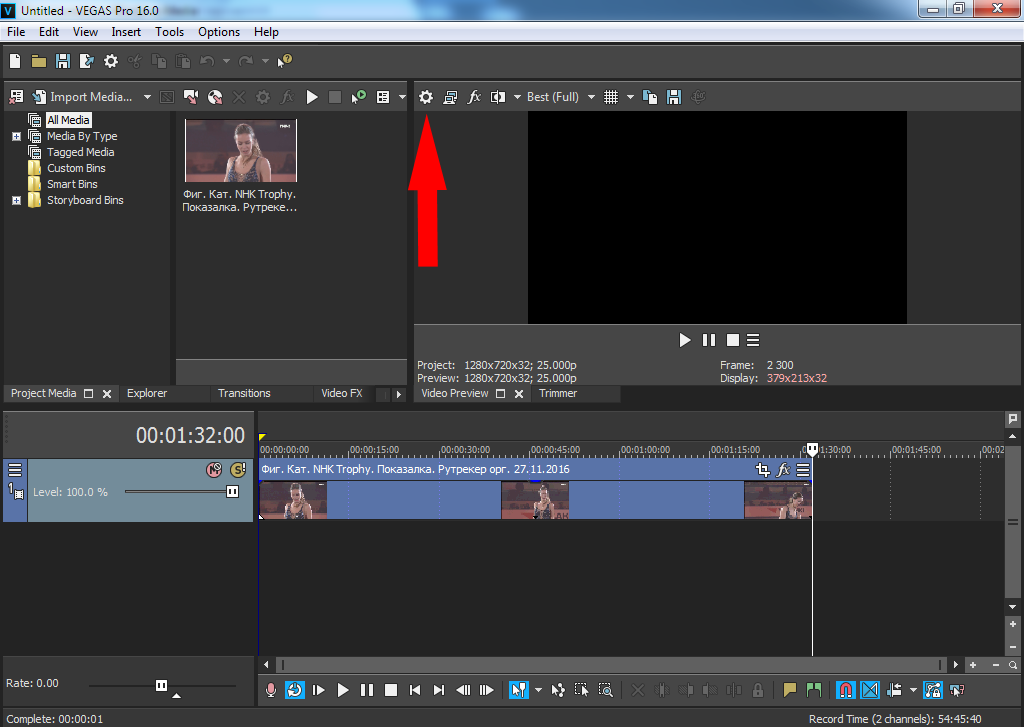Viewport: 1024px width, 727px height.
Task: Click the Import Media button
Action: click(x=82, y=97)
